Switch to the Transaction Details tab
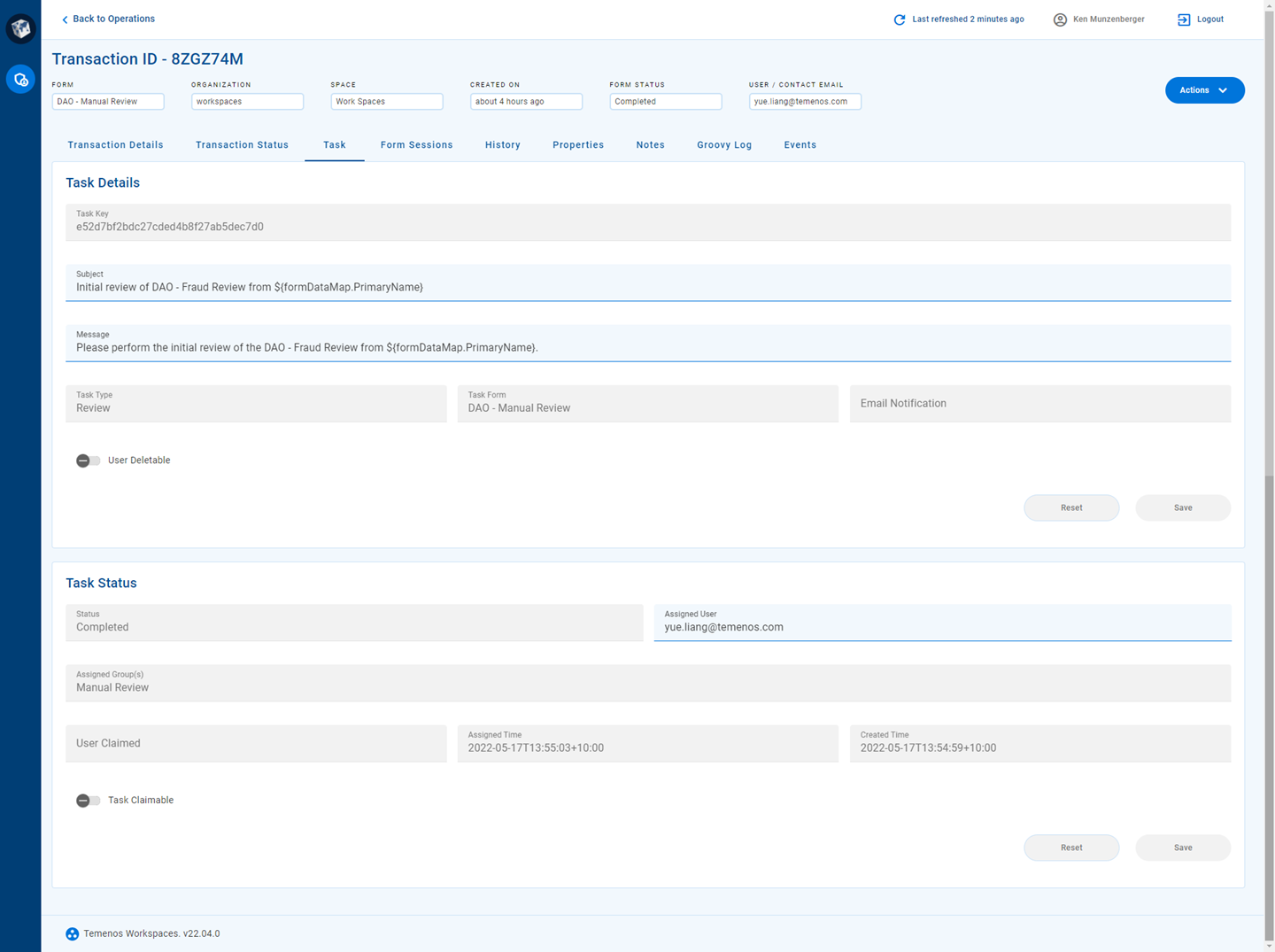The height and width of the screenshot is (952, 1275). pos(115,145)
